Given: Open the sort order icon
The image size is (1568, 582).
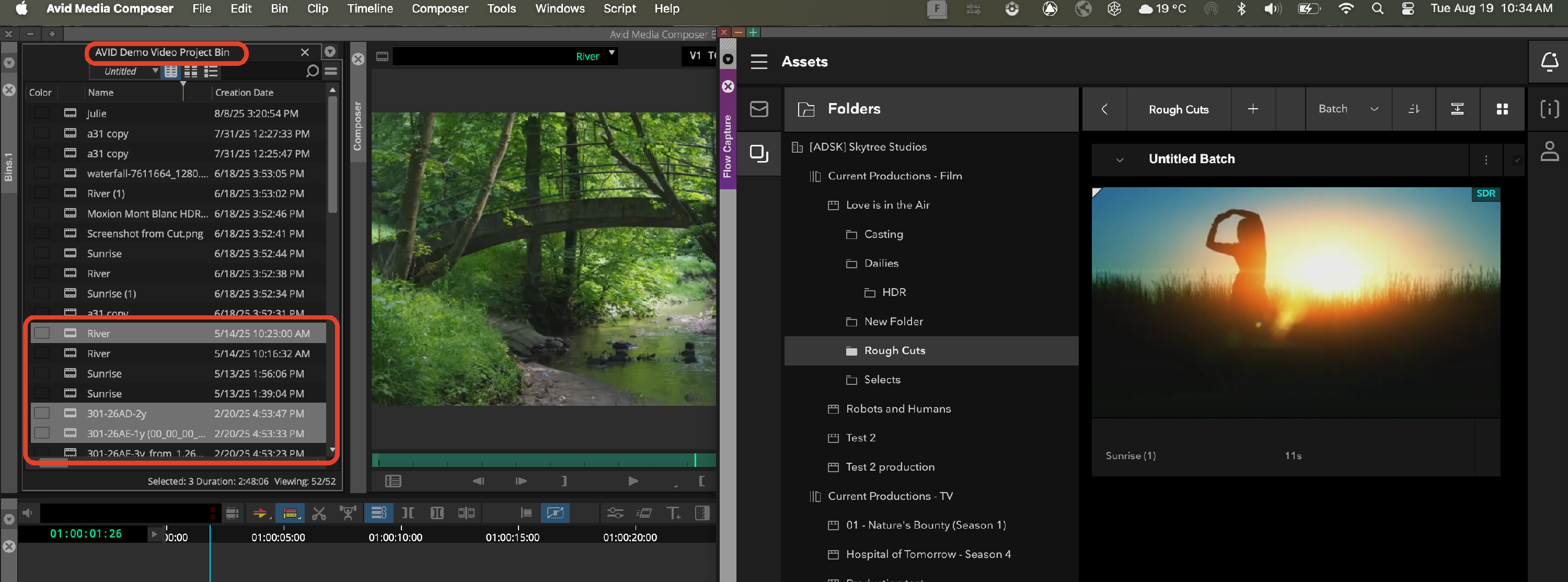Looking at the screenshot, I should coord(1414,109).
